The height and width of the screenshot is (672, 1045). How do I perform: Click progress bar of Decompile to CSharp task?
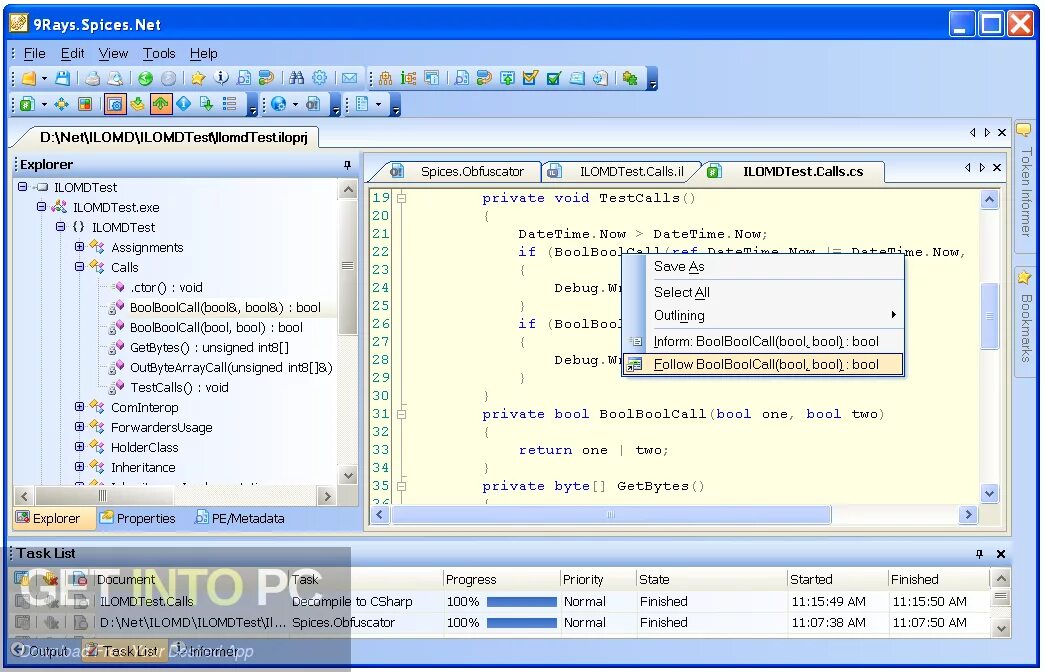pyautogui.click(x=521, y=601)
